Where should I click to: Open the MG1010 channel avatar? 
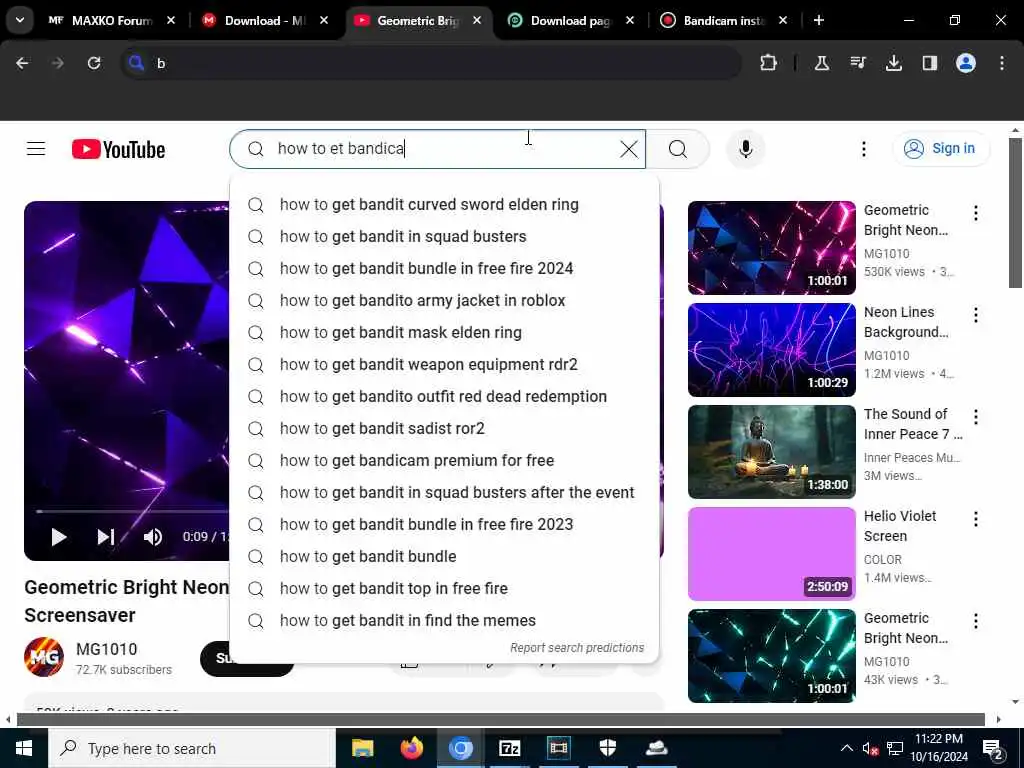click(x=44, y=657)
